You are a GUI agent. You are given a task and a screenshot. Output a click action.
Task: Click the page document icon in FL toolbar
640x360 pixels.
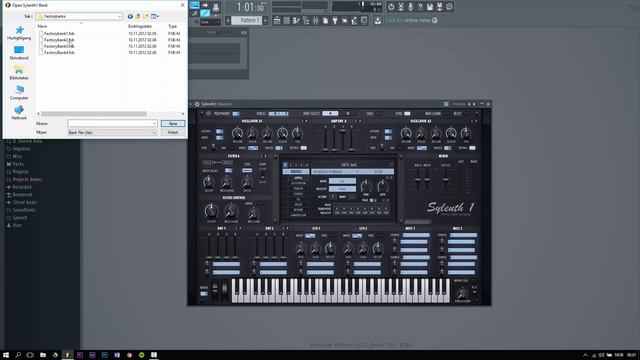325,20
